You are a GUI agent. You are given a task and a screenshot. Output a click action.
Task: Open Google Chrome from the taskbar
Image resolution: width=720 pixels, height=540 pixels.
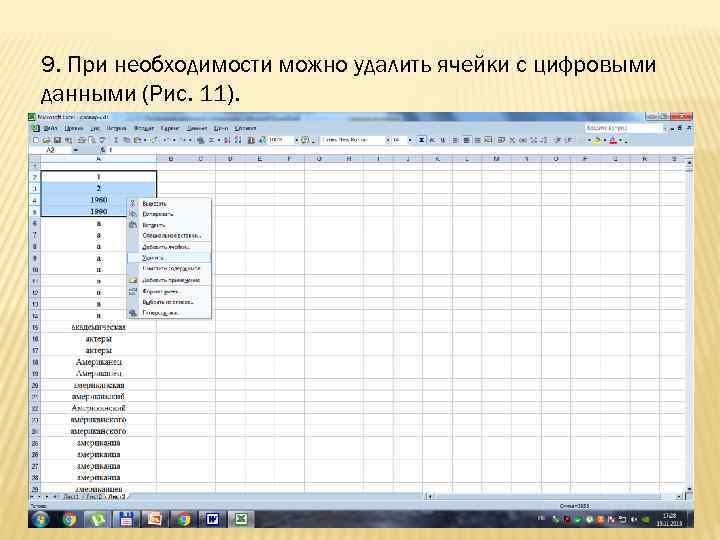click(70, 519)
